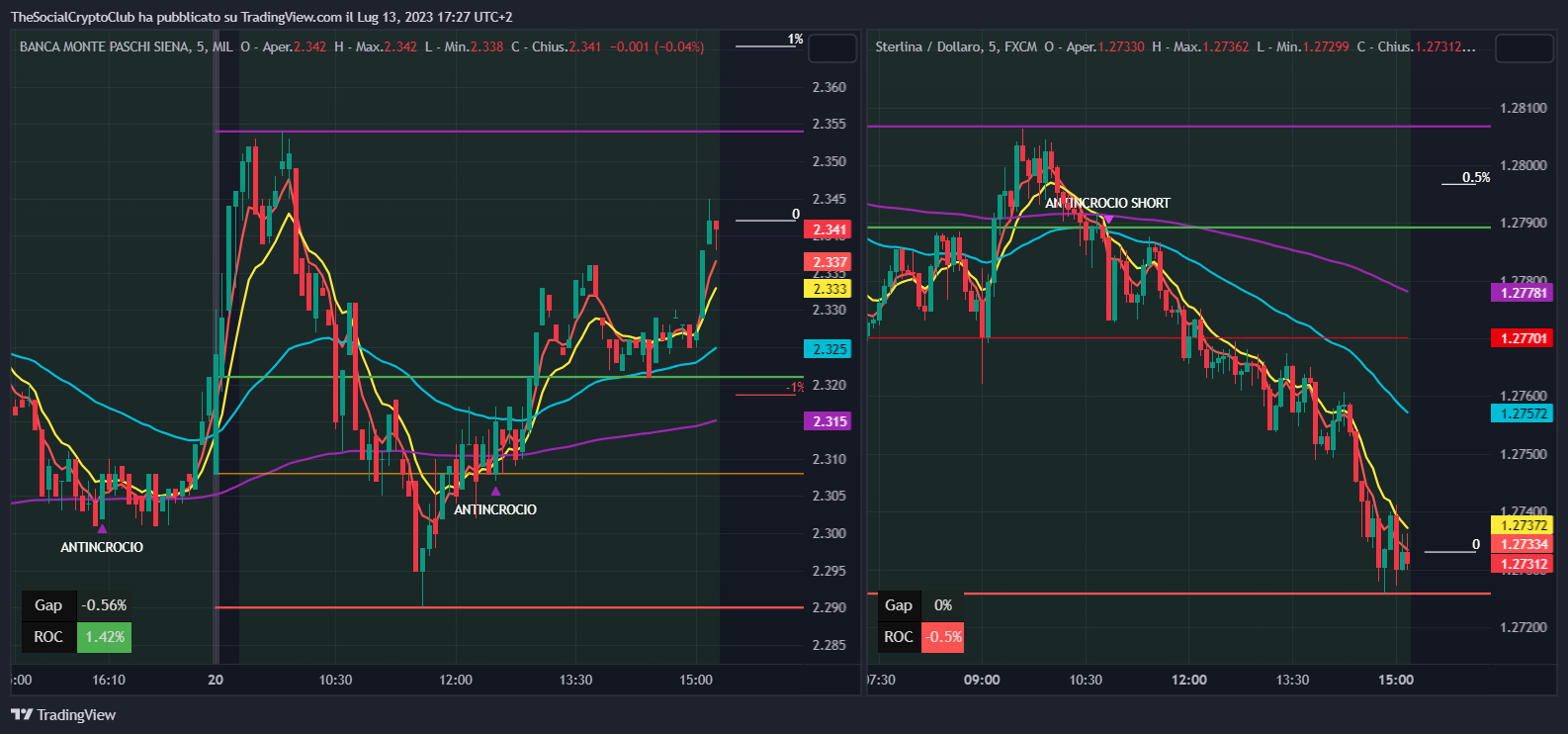Click the 1% level label

click(795, 40)
